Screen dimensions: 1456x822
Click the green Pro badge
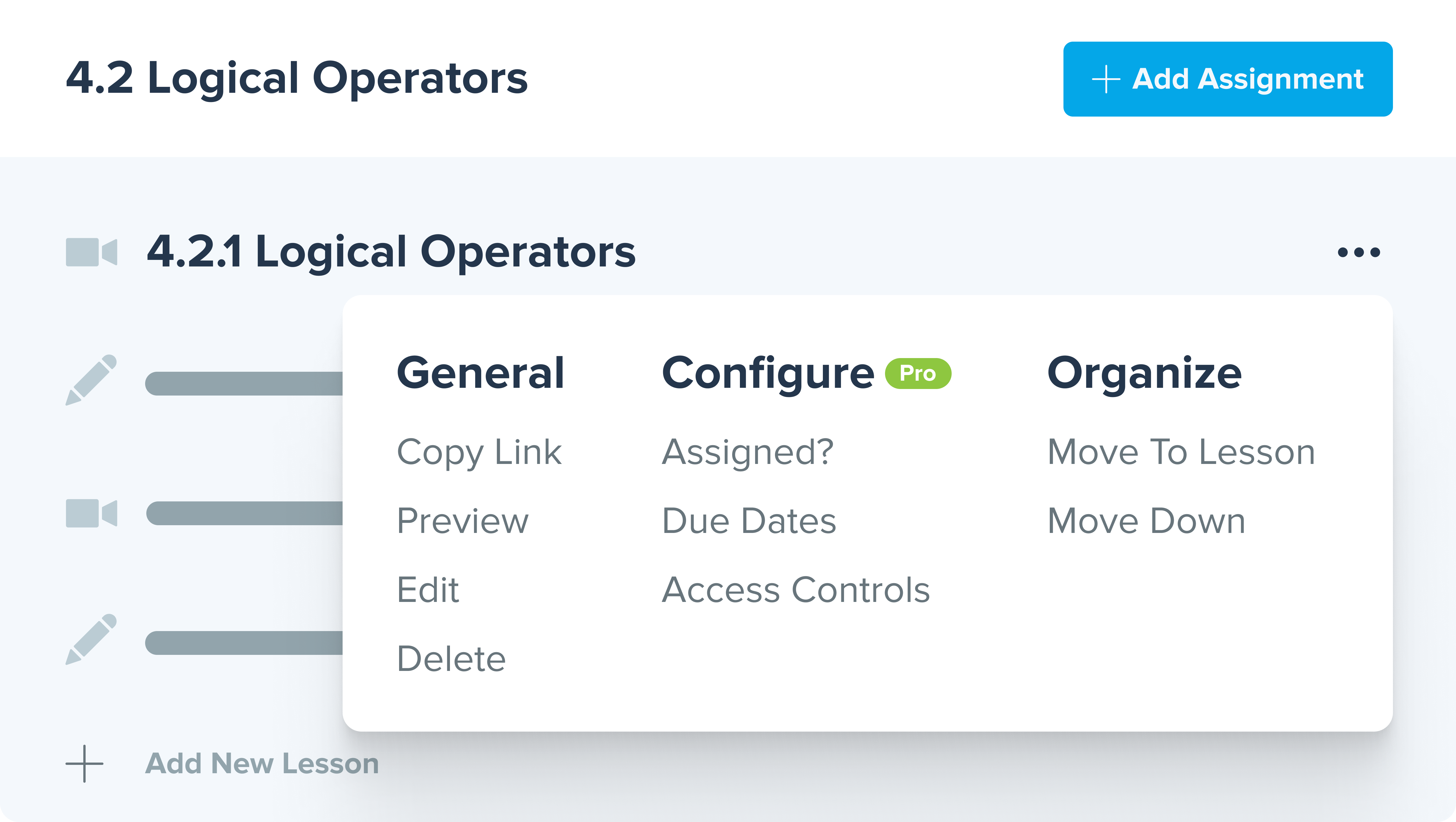(x=917, y=374)
